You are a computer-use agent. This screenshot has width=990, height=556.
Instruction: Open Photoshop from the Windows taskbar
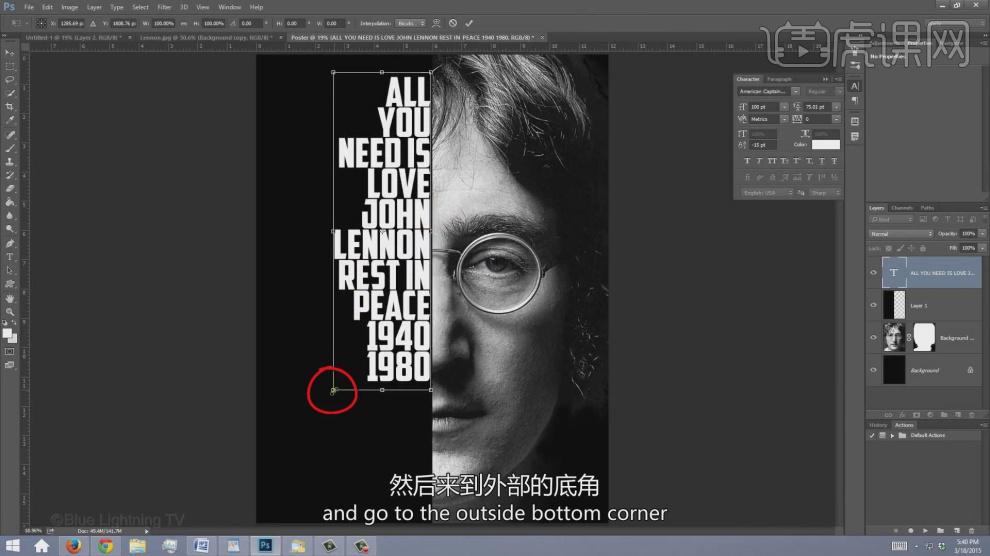(x=265, y=545)
